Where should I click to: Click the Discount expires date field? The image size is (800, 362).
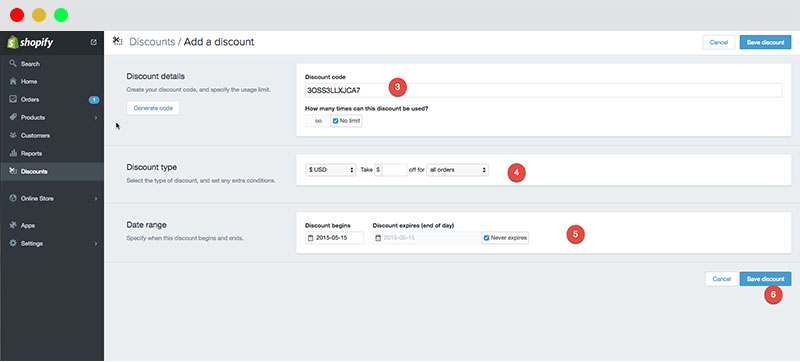[x=427, y=238]
